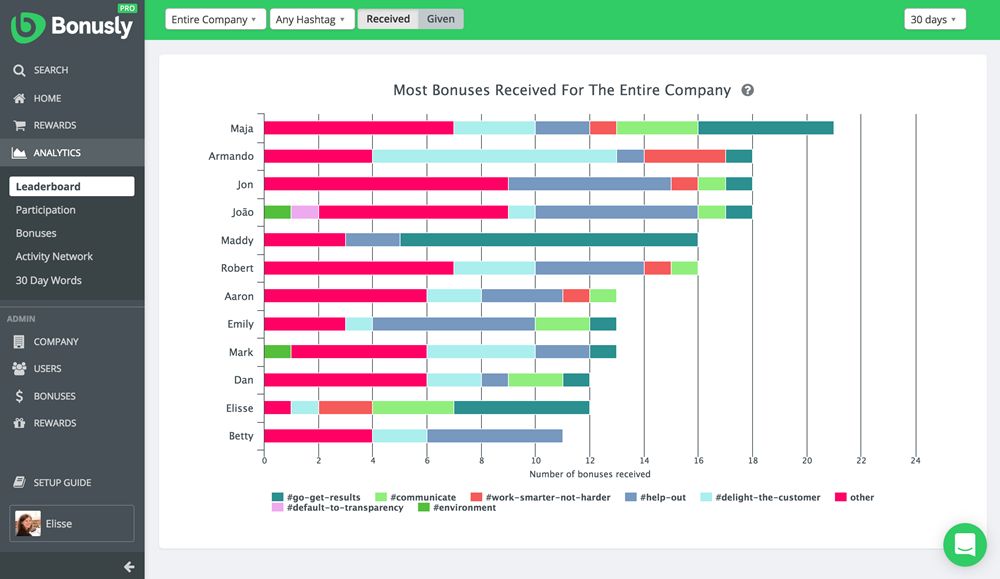Open the chat bubble widget

(964, 545)
